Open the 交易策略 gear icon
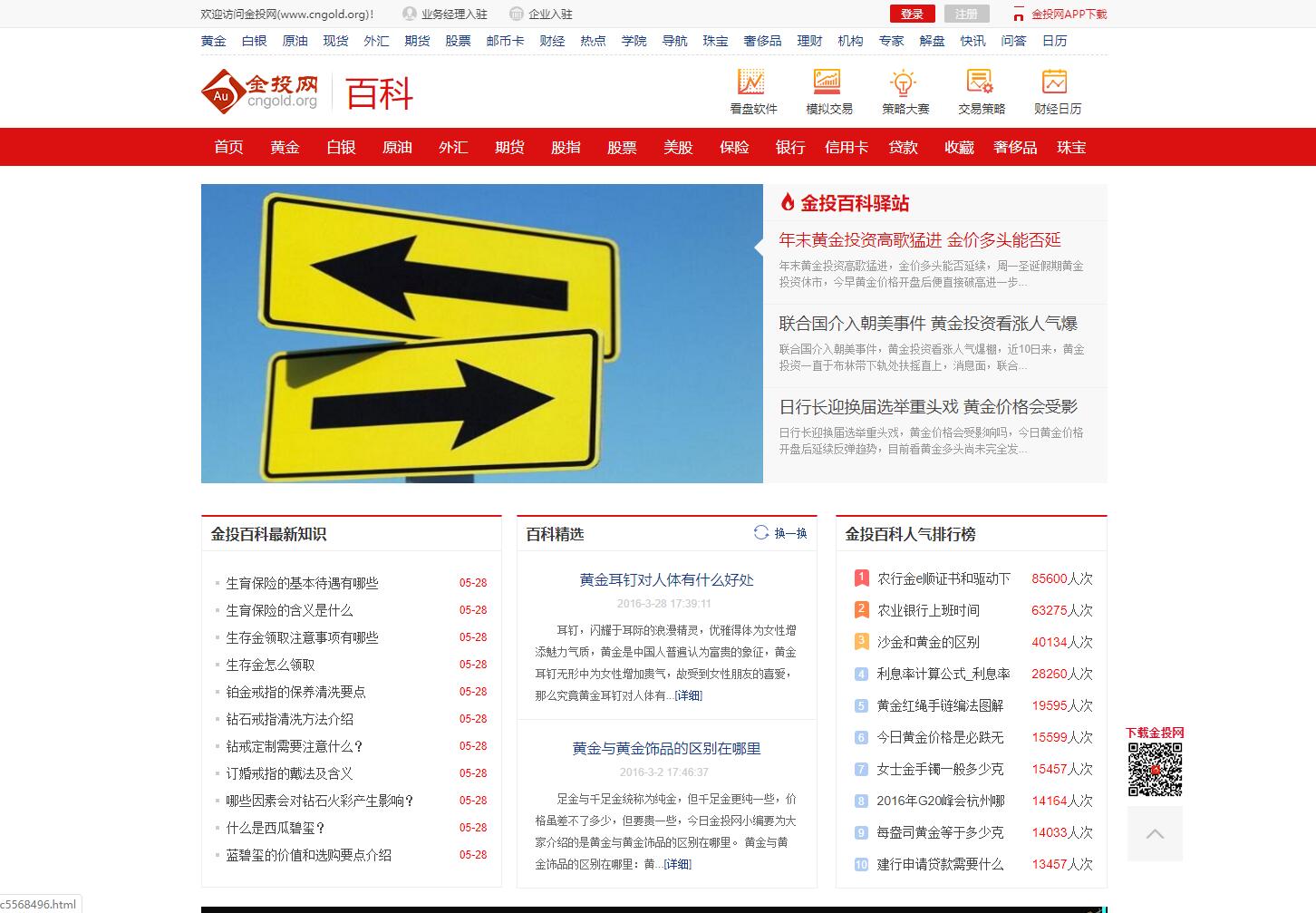 pyautogui.click(x=979, y=84)
